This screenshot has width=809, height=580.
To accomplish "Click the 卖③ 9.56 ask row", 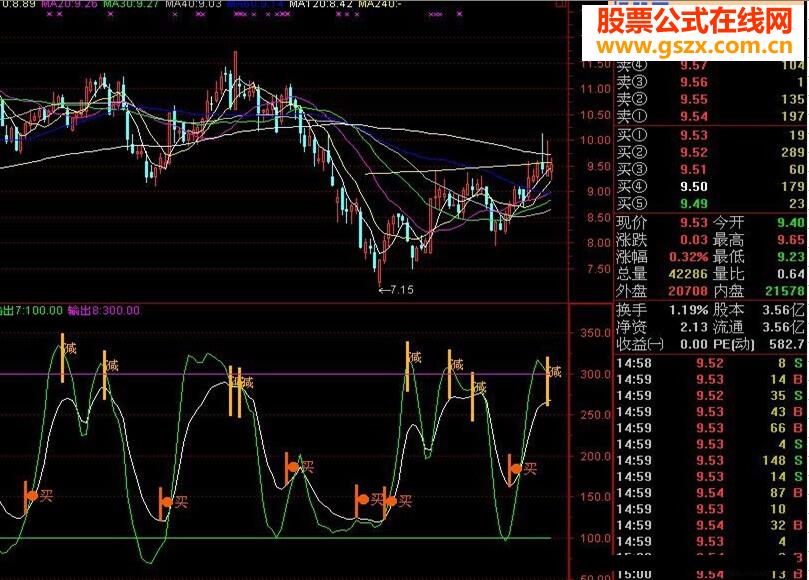I will (x=710, y=82).
